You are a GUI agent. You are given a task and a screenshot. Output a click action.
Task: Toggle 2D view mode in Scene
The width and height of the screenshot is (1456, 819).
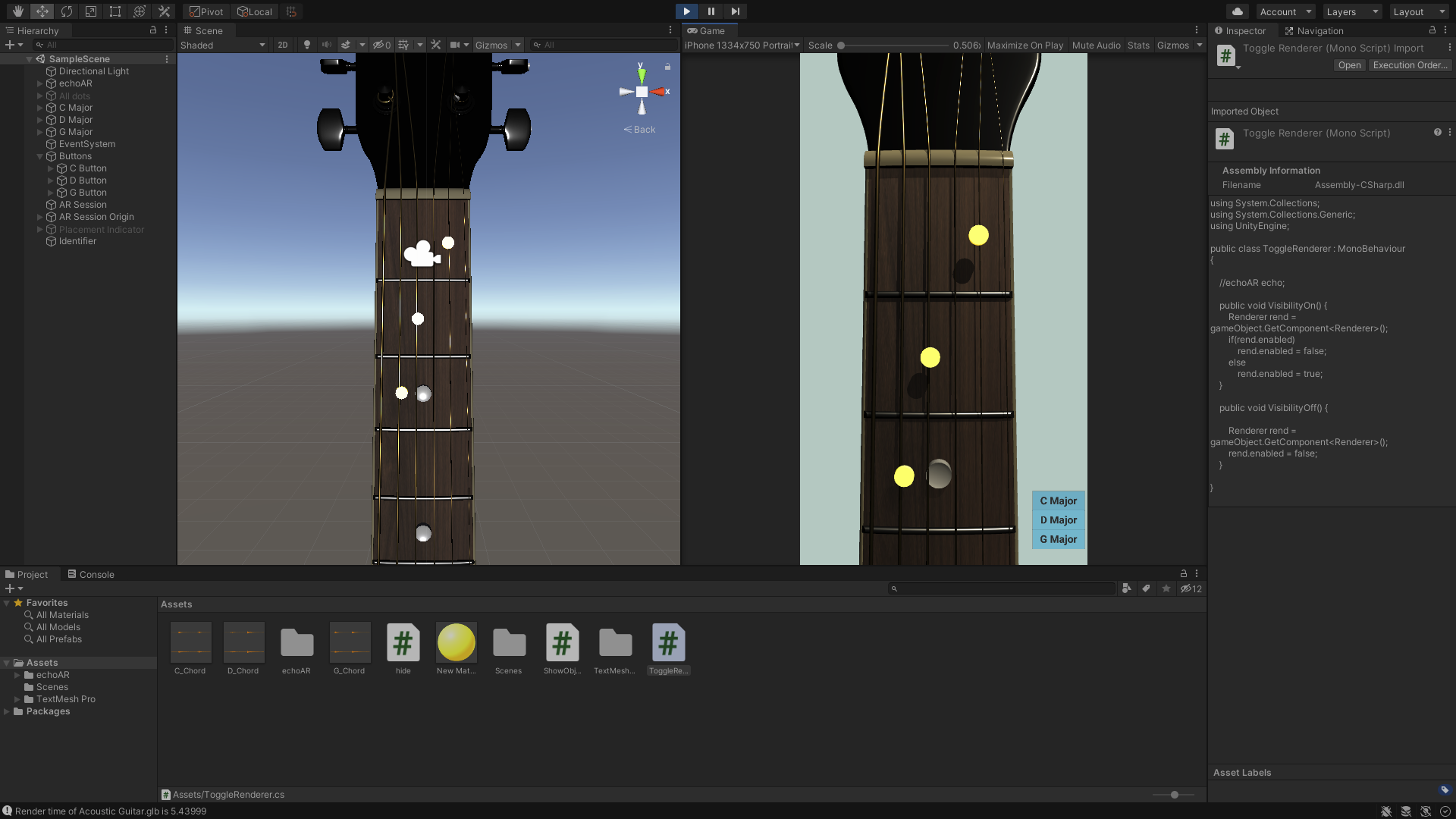(x=283, y=45)
